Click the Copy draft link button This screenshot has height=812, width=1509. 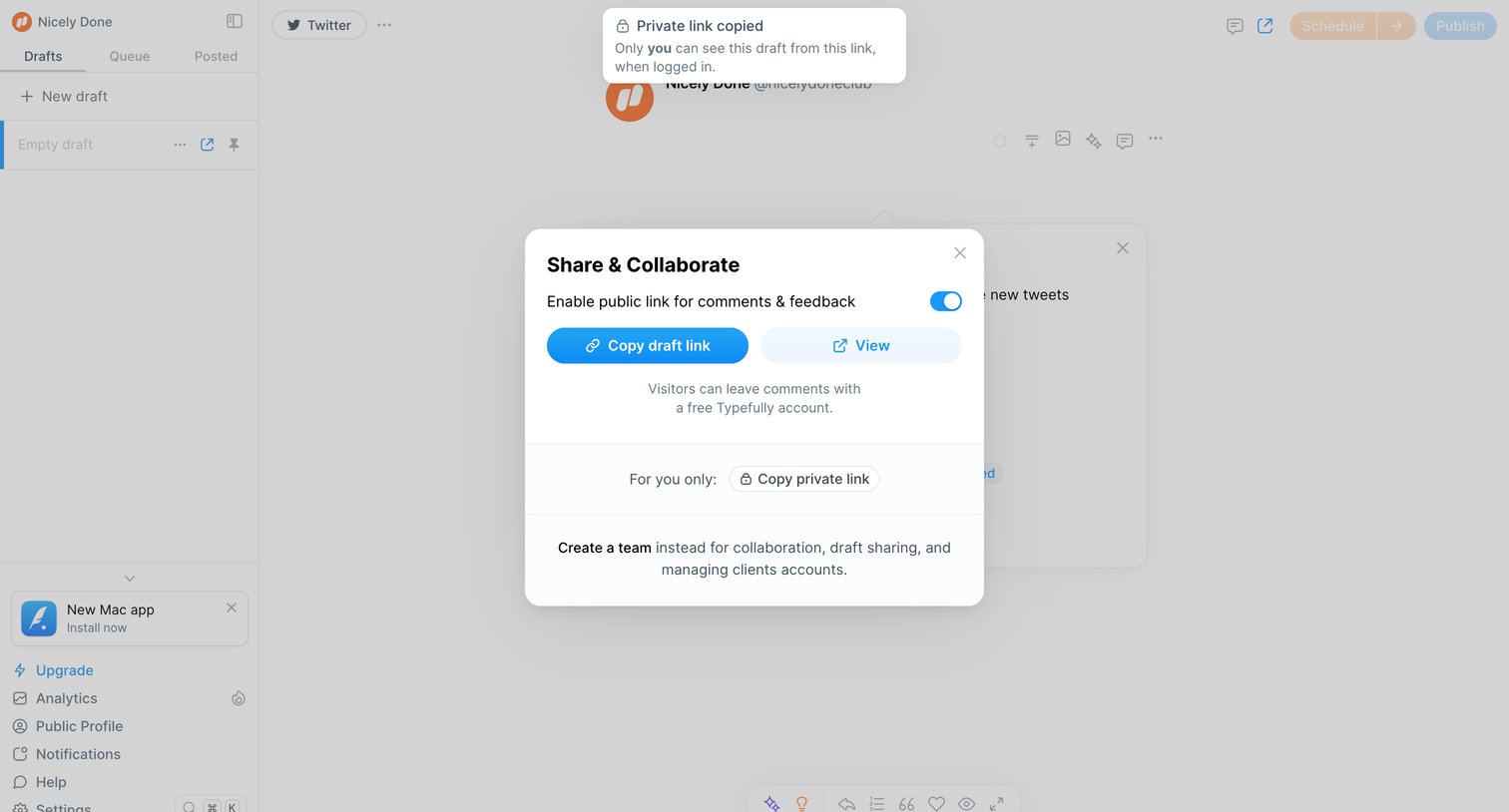coord(648,346)
